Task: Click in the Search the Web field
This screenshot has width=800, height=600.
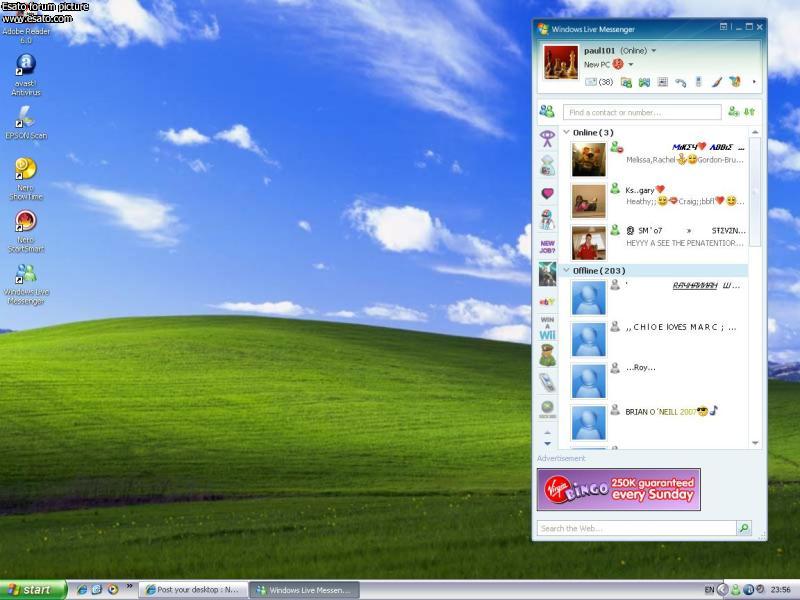Action: (x=637, y=528)
